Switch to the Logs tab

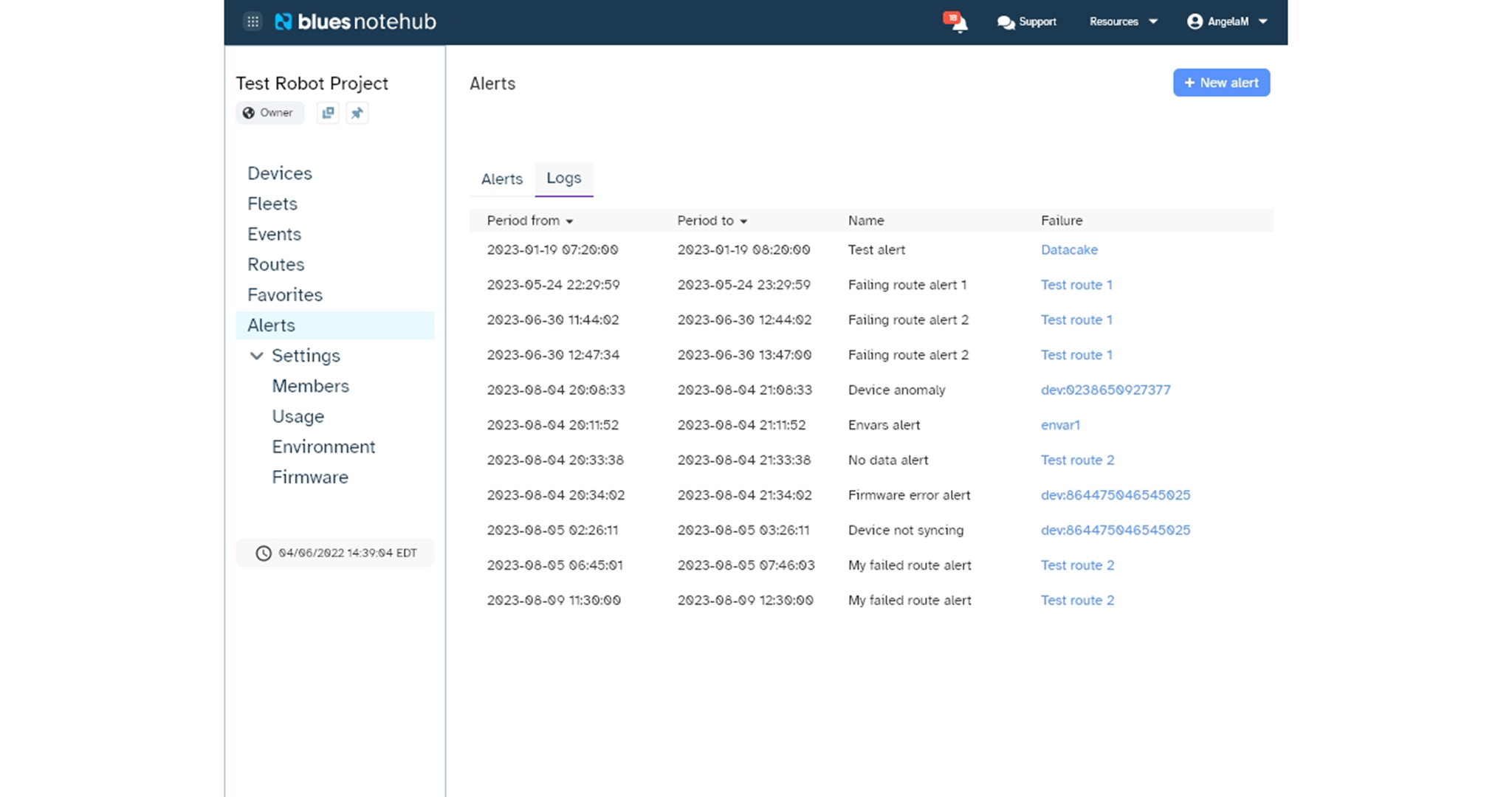click(564, 179)
